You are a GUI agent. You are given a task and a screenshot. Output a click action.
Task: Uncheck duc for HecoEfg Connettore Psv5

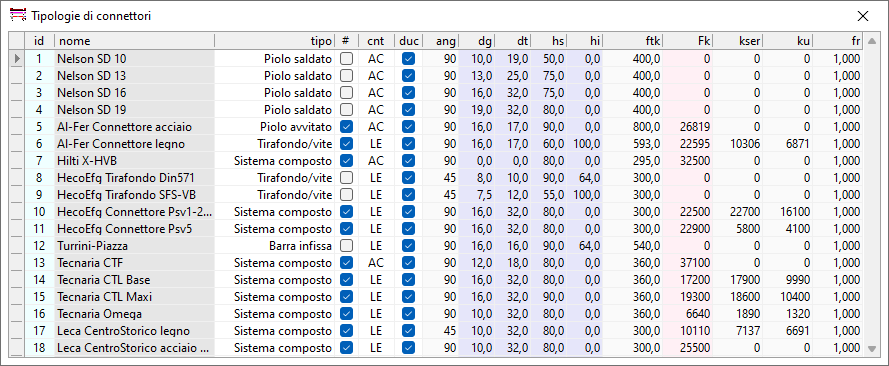click(408, 228)
